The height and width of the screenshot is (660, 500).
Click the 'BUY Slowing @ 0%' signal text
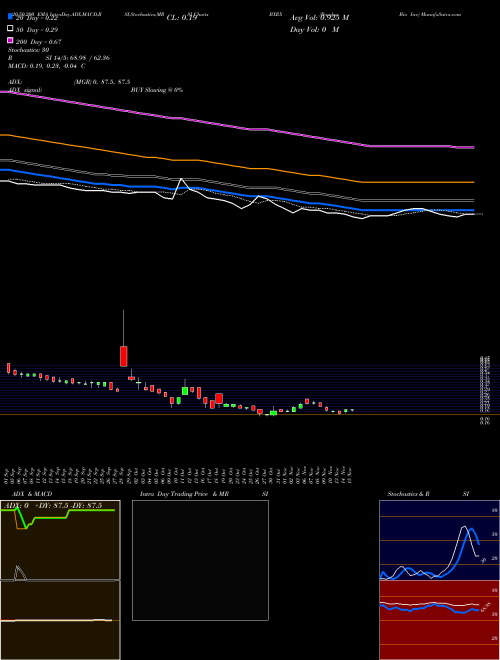tap(157, 90)
